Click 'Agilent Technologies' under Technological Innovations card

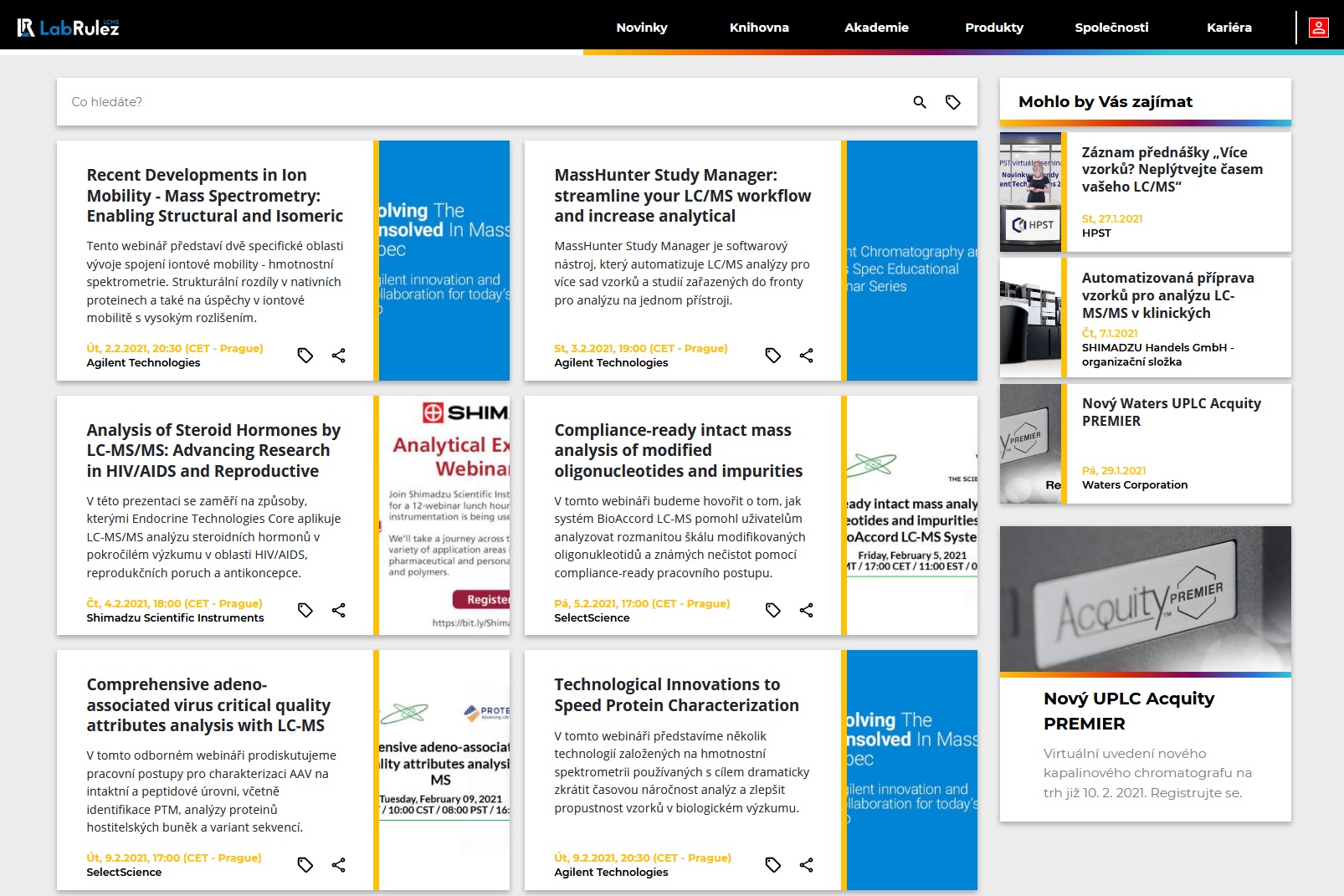[611, 872]
